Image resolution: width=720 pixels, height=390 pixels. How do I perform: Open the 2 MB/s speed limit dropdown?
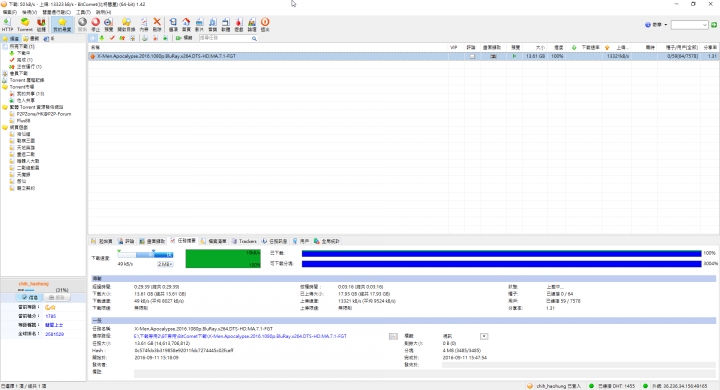click(x=165, y=264)
